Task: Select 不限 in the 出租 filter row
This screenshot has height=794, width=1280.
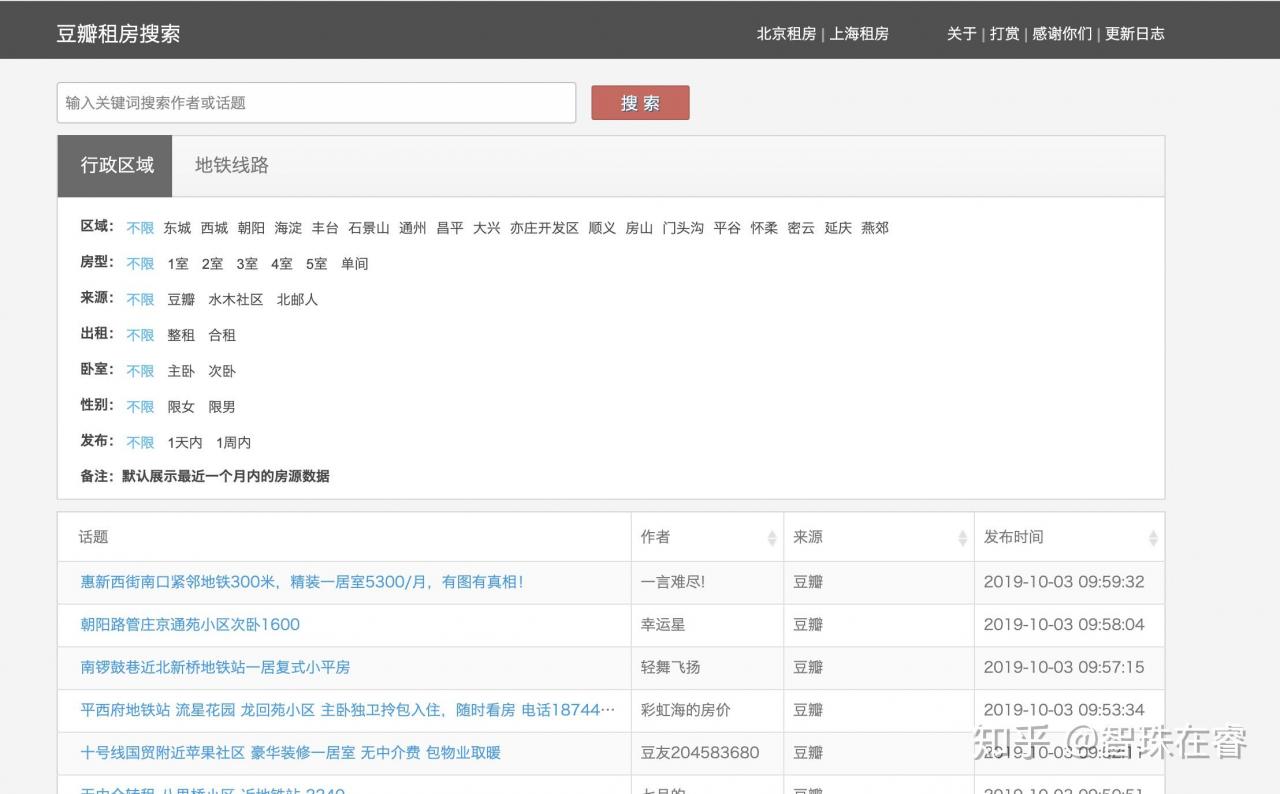Action: point(140,336)
